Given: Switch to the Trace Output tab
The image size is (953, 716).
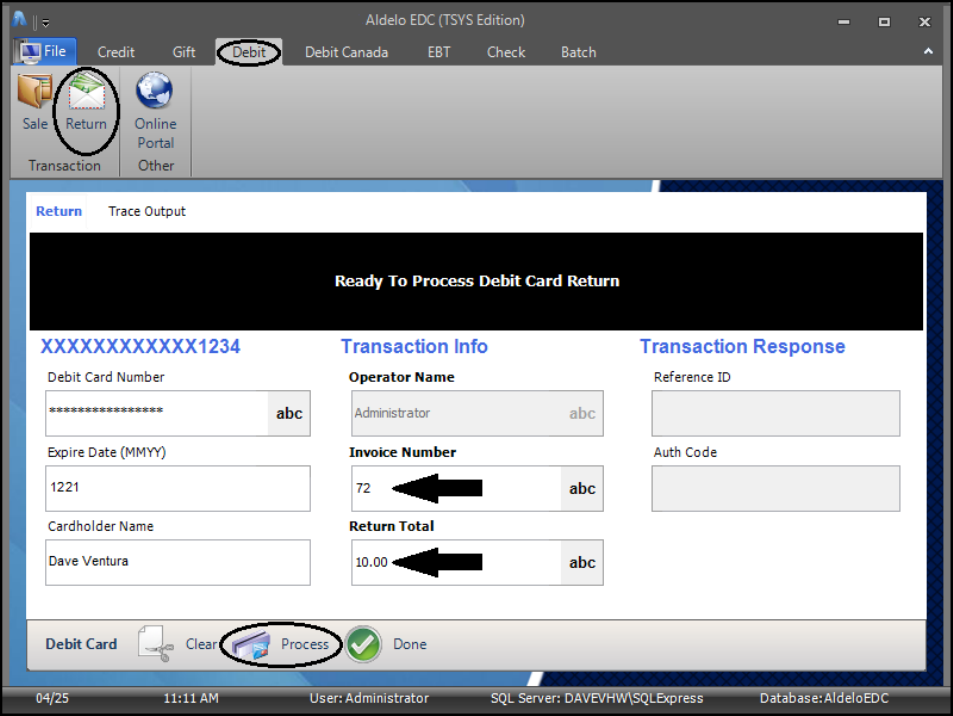Looking at the screenshot, I should point(146,212).
